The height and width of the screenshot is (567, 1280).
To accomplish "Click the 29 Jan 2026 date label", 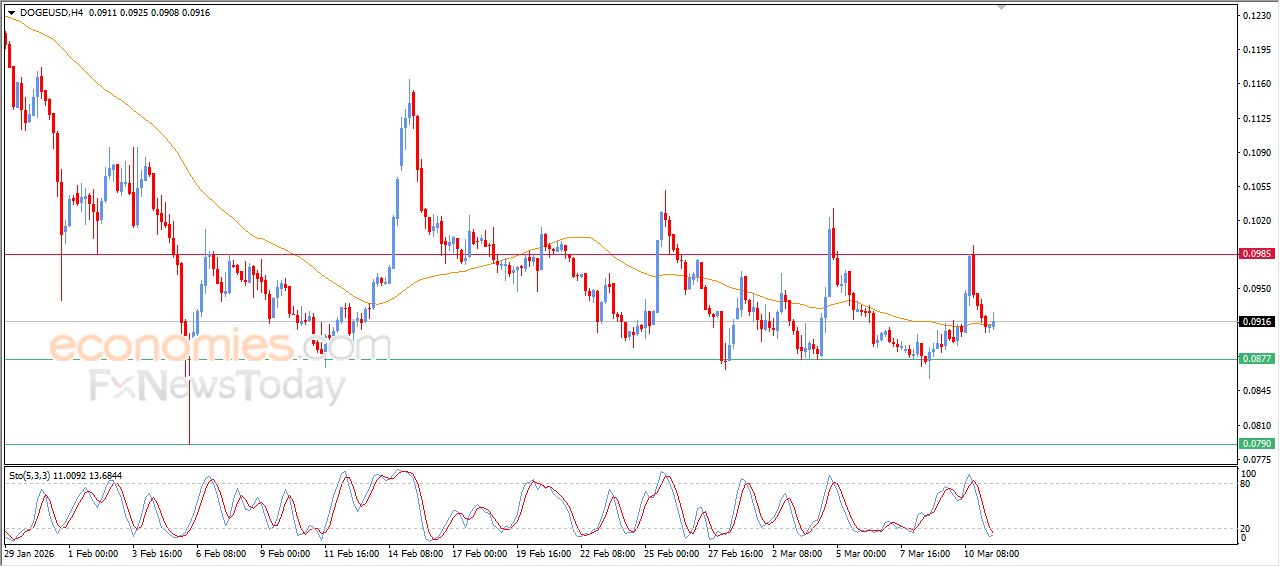I will pyautogui.click(x=30, y=552).
